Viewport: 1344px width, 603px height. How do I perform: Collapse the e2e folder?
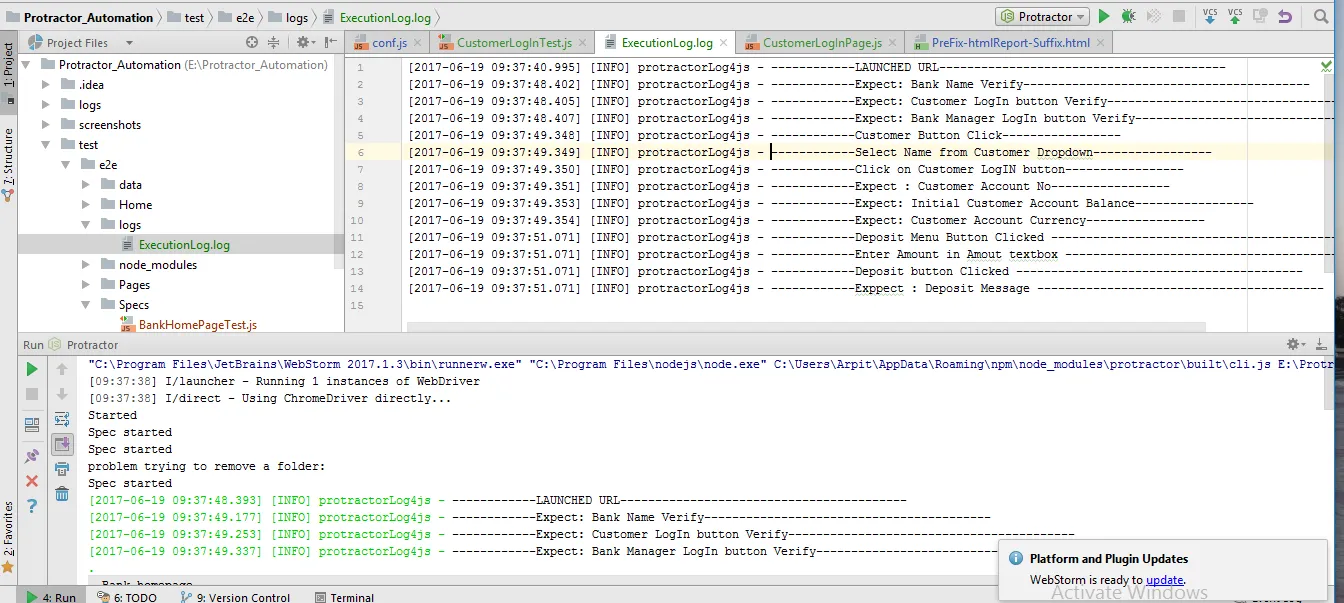click(66, 165)
